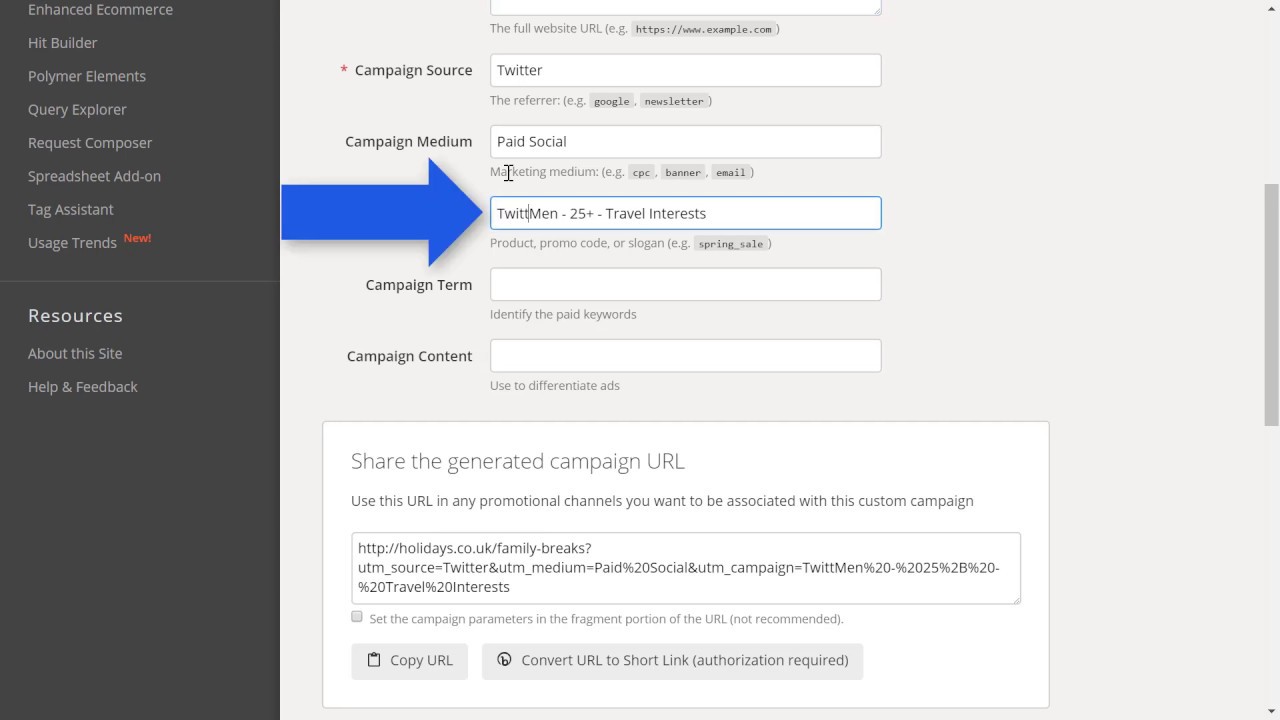Enable fragment portion campaign parameters checkbox
Screen dimensions: 1280x720
pyautogui.click(x=357, y=617)
